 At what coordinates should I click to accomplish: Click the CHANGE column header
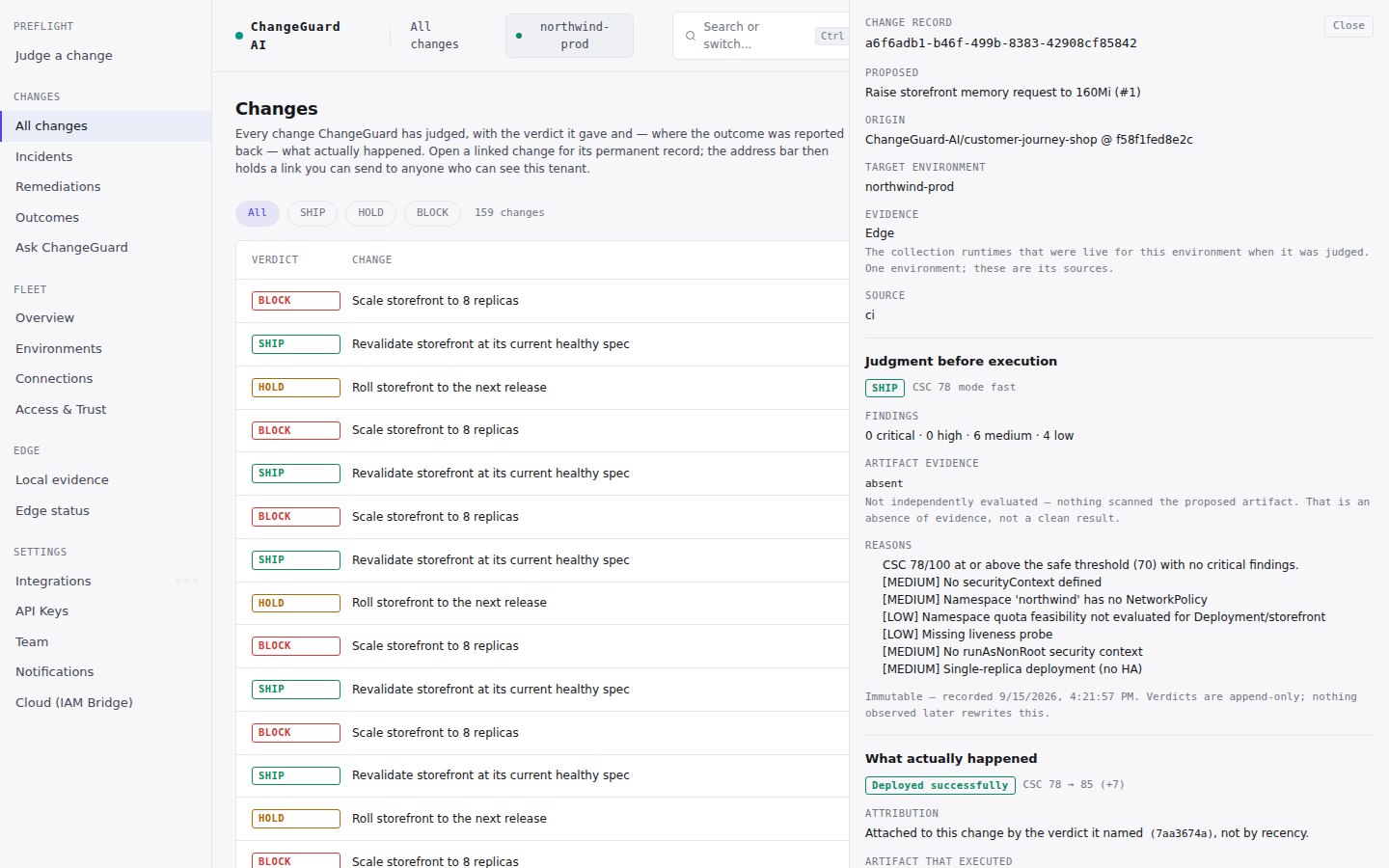tap(371, 260)
